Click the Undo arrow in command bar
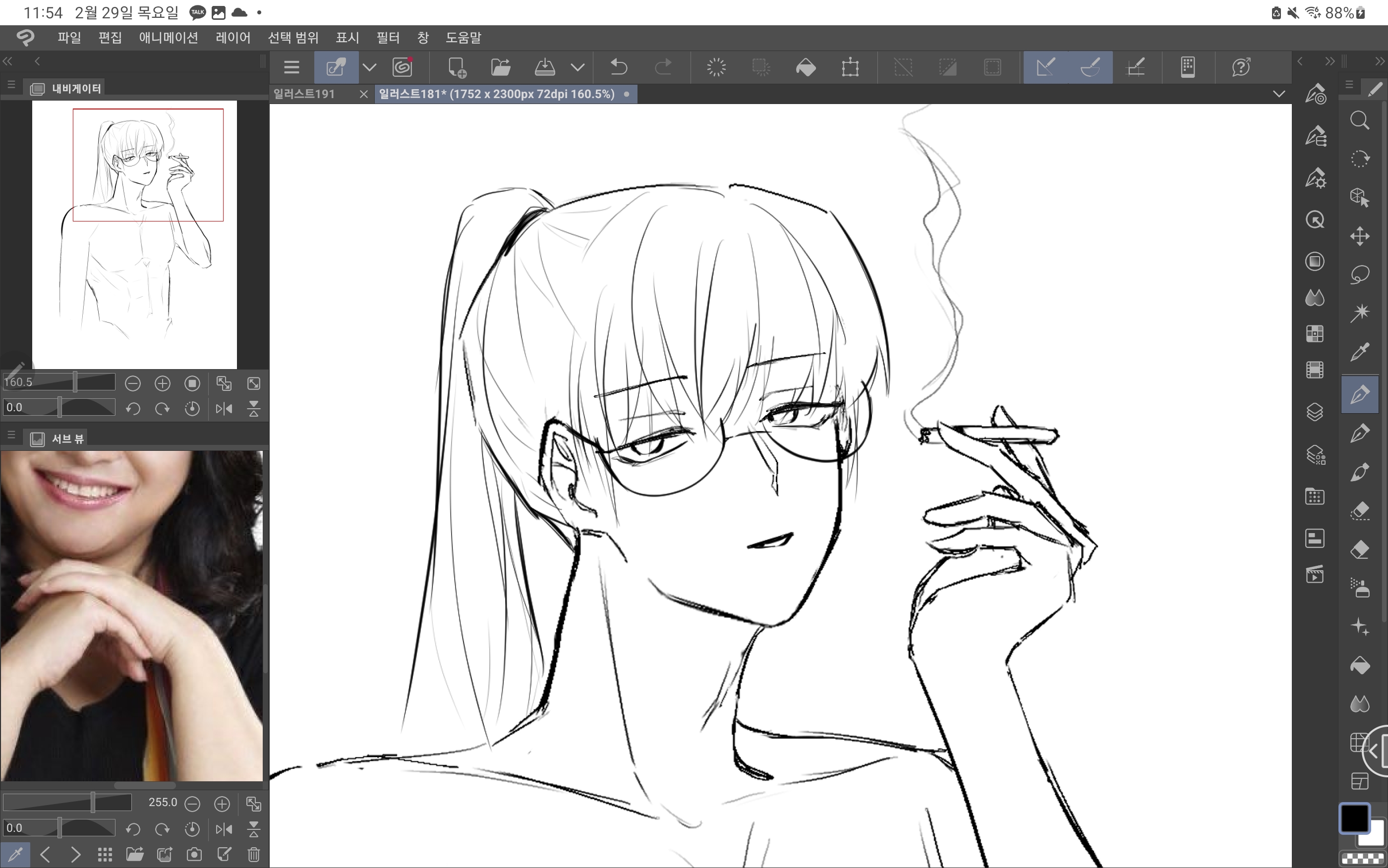Screen dimensions: 1388x868 click(x=619, y=67)
